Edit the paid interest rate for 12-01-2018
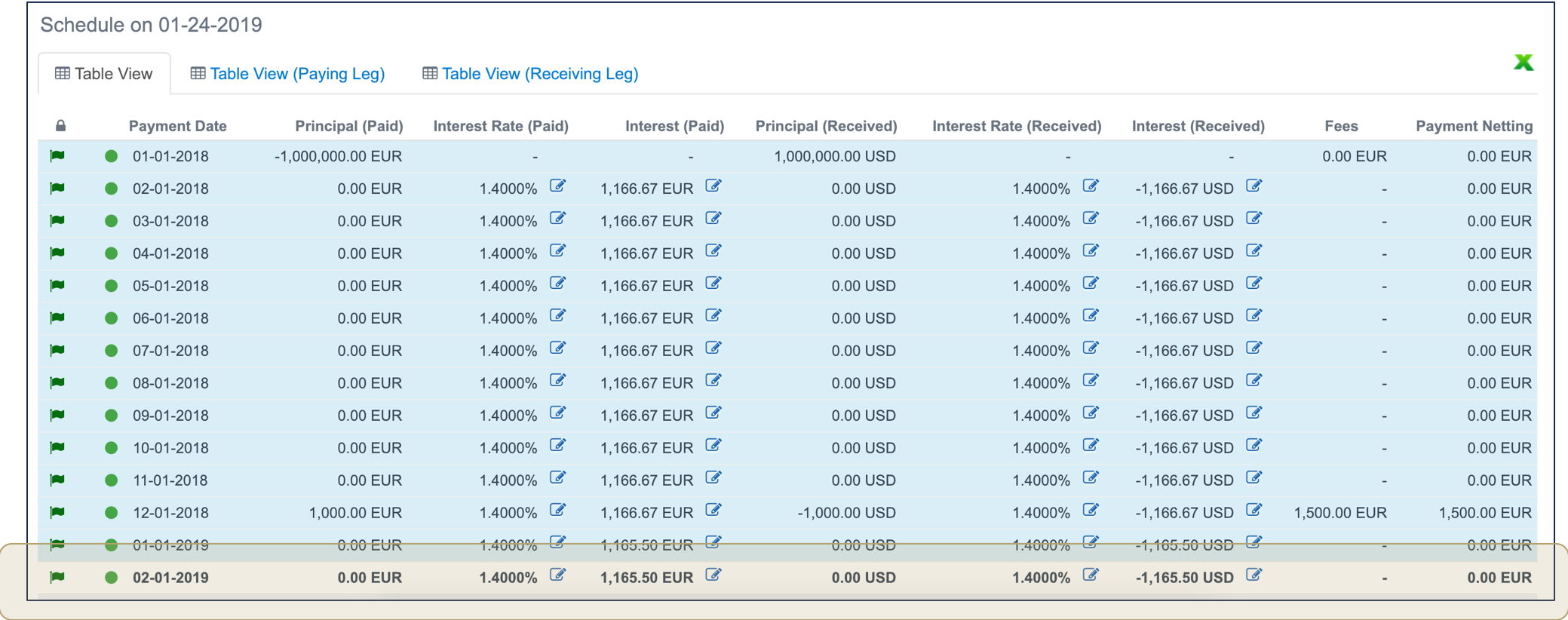This screenshot has width=1568, height=620. [x=557, y=511]
